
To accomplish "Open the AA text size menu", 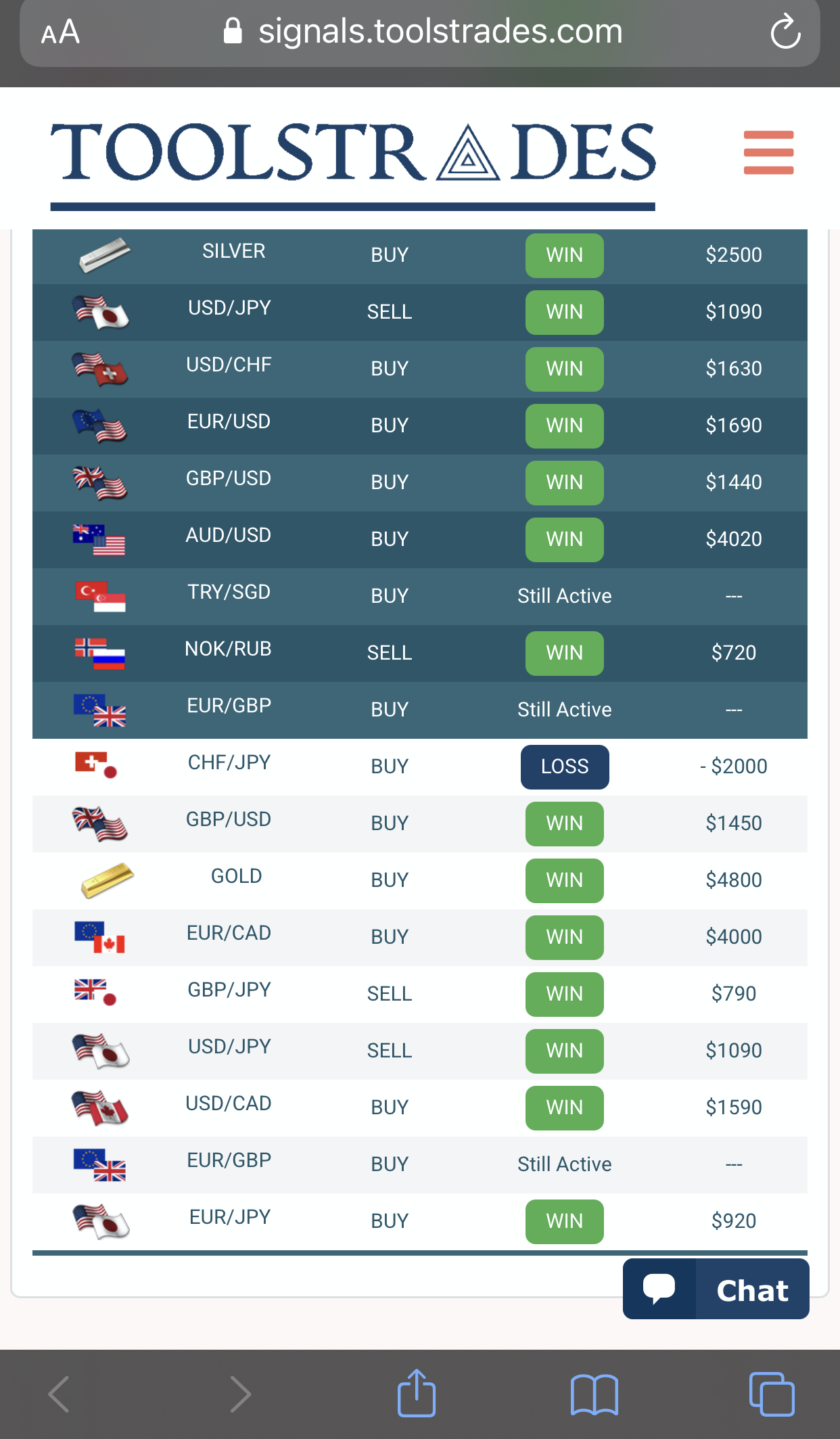I will pyautogui.click(x=61, y=31).
